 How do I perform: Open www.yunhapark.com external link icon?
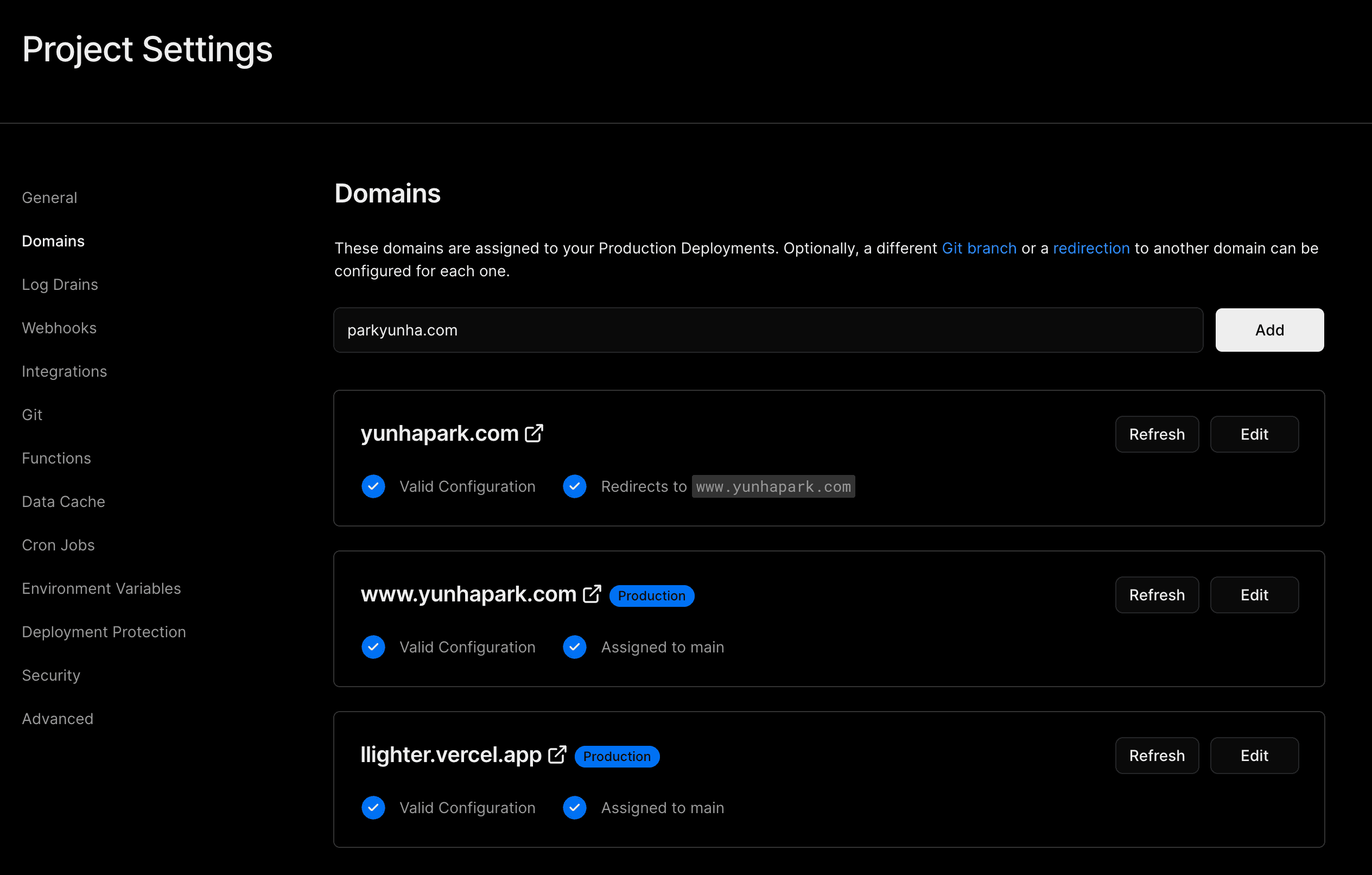point(592,594)
